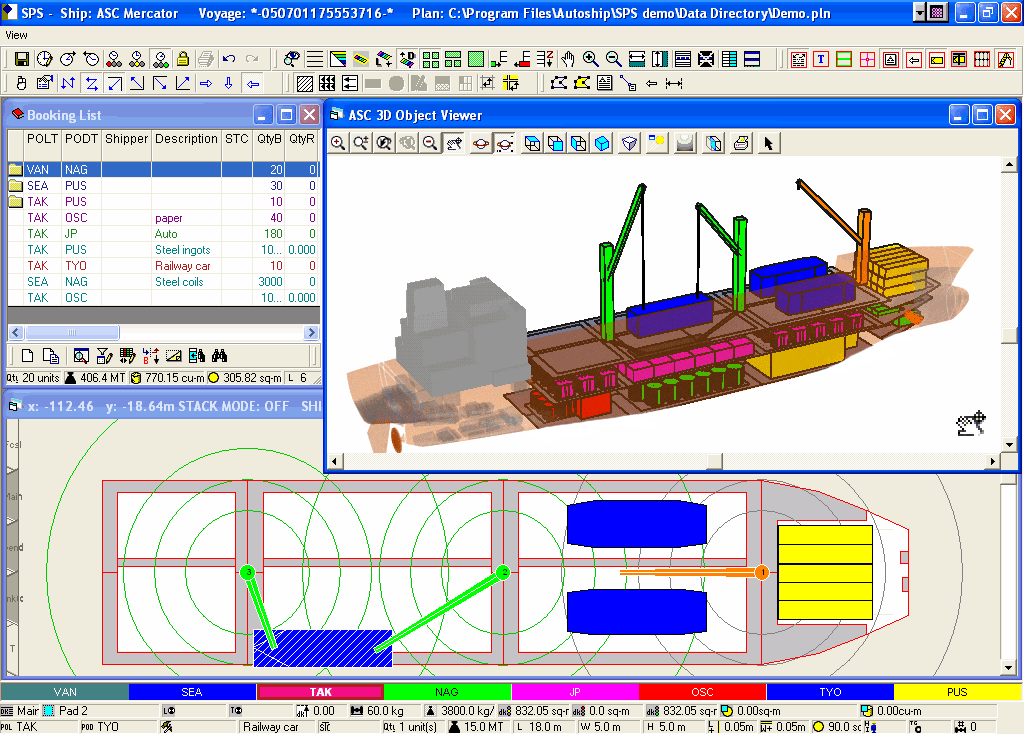Click the blue T text icon

point(821,59)
